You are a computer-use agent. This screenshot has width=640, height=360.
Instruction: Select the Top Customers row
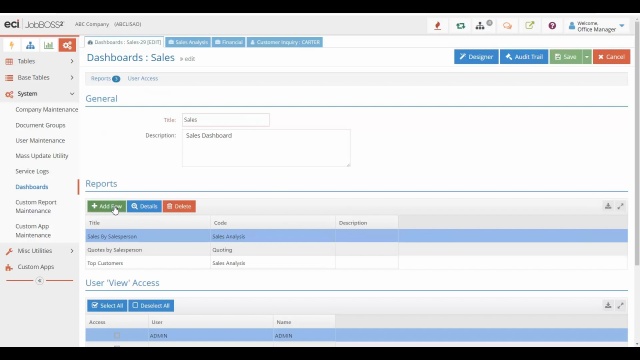[x=356, y=263]
